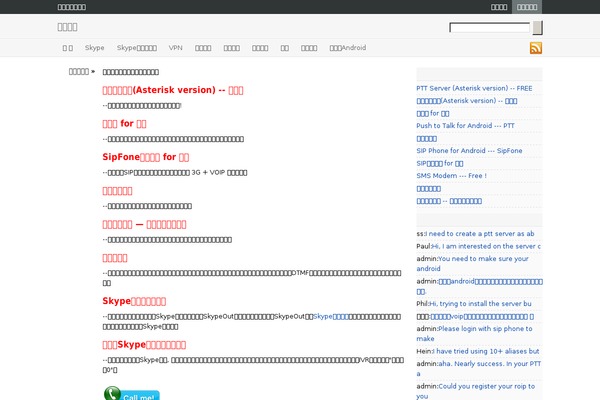Select the highlighted top-right bar tab
The height and width of the screenshot is (400, 600).
[527, 7]
